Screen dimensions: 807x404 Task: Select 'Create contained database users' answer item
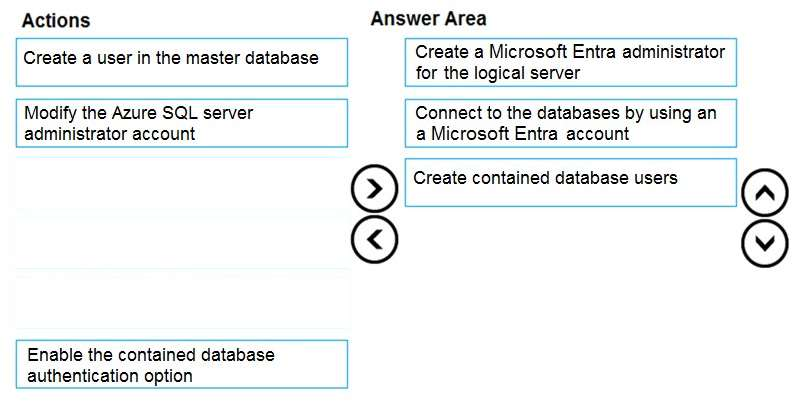pos(571,182)
